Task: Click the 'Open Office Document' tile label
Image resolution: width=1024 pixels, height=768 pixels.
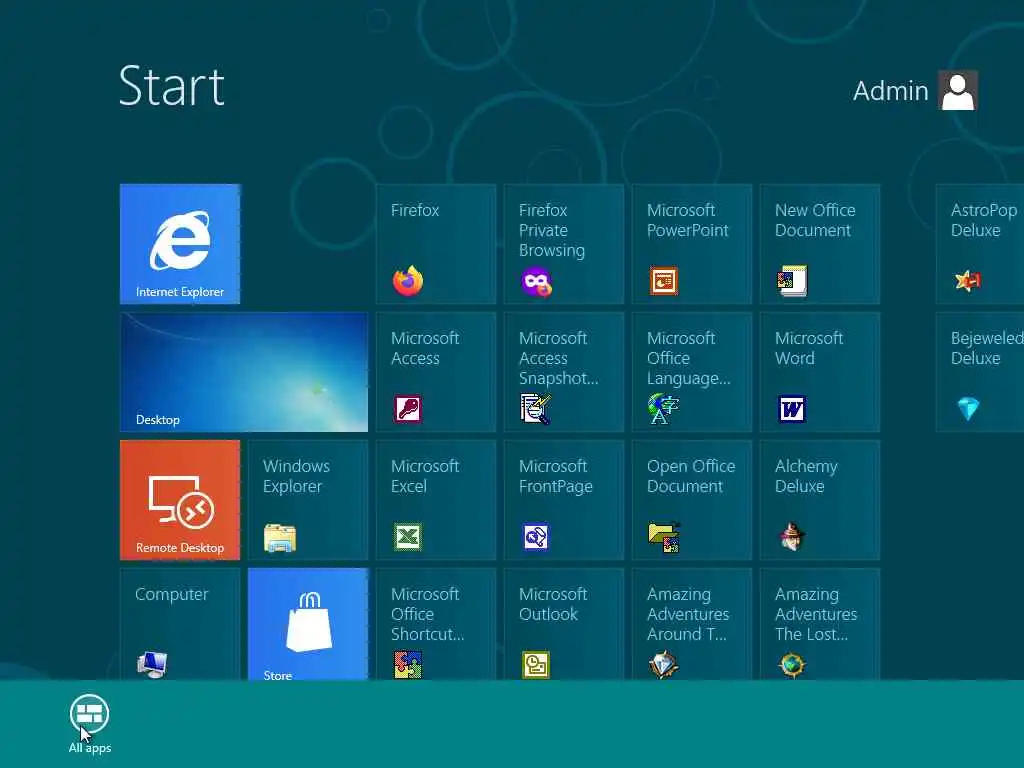Action: (691, 476)
